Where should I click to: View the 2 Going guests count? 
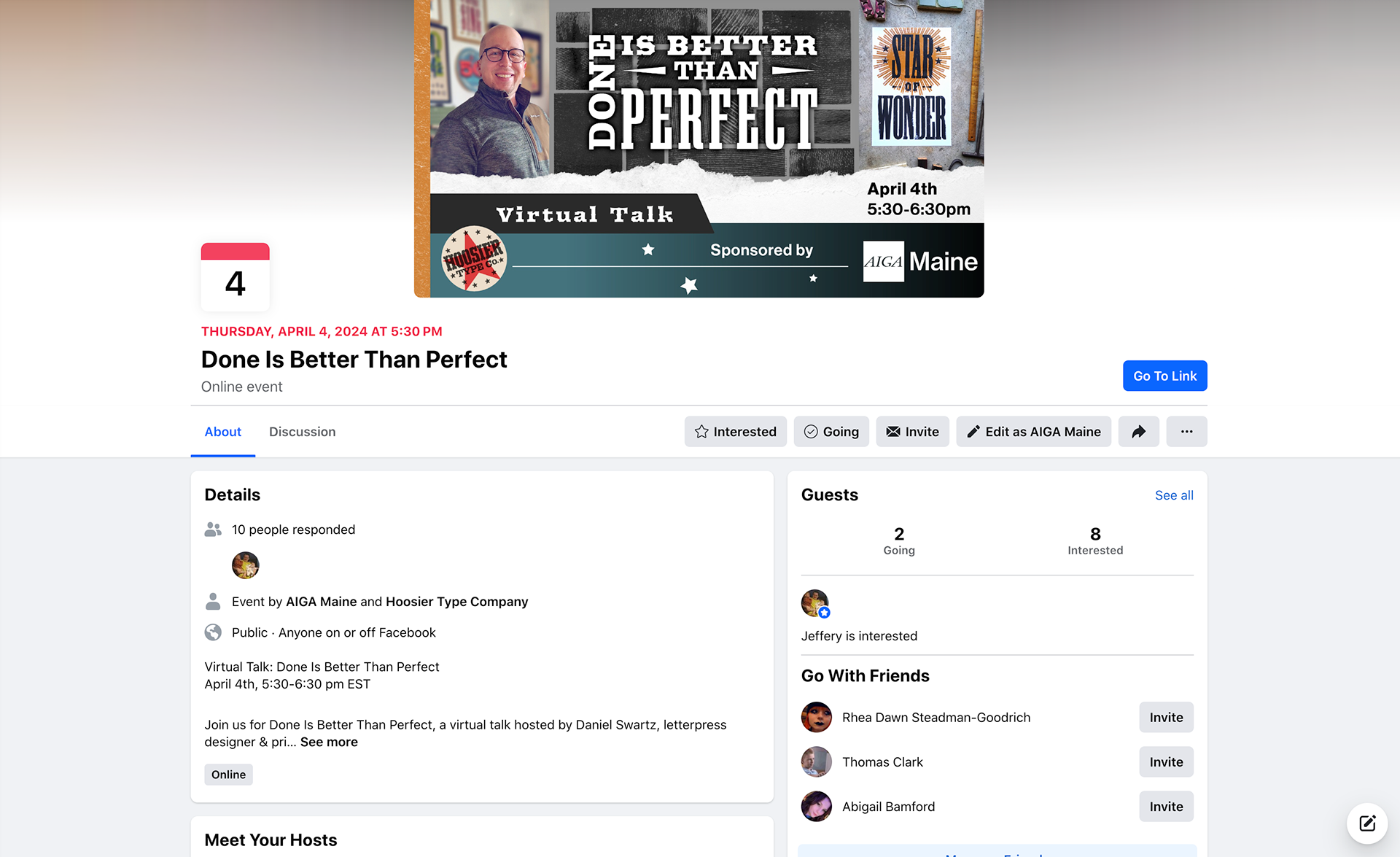(x=899, y=541)
